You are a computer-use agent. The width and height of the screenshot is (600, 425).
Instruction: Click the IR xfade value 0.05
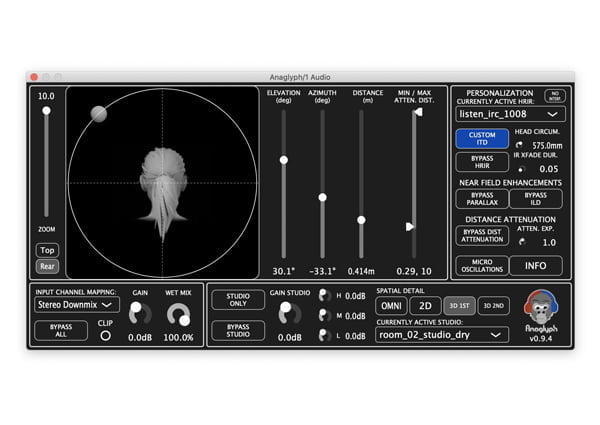(549, 169)
